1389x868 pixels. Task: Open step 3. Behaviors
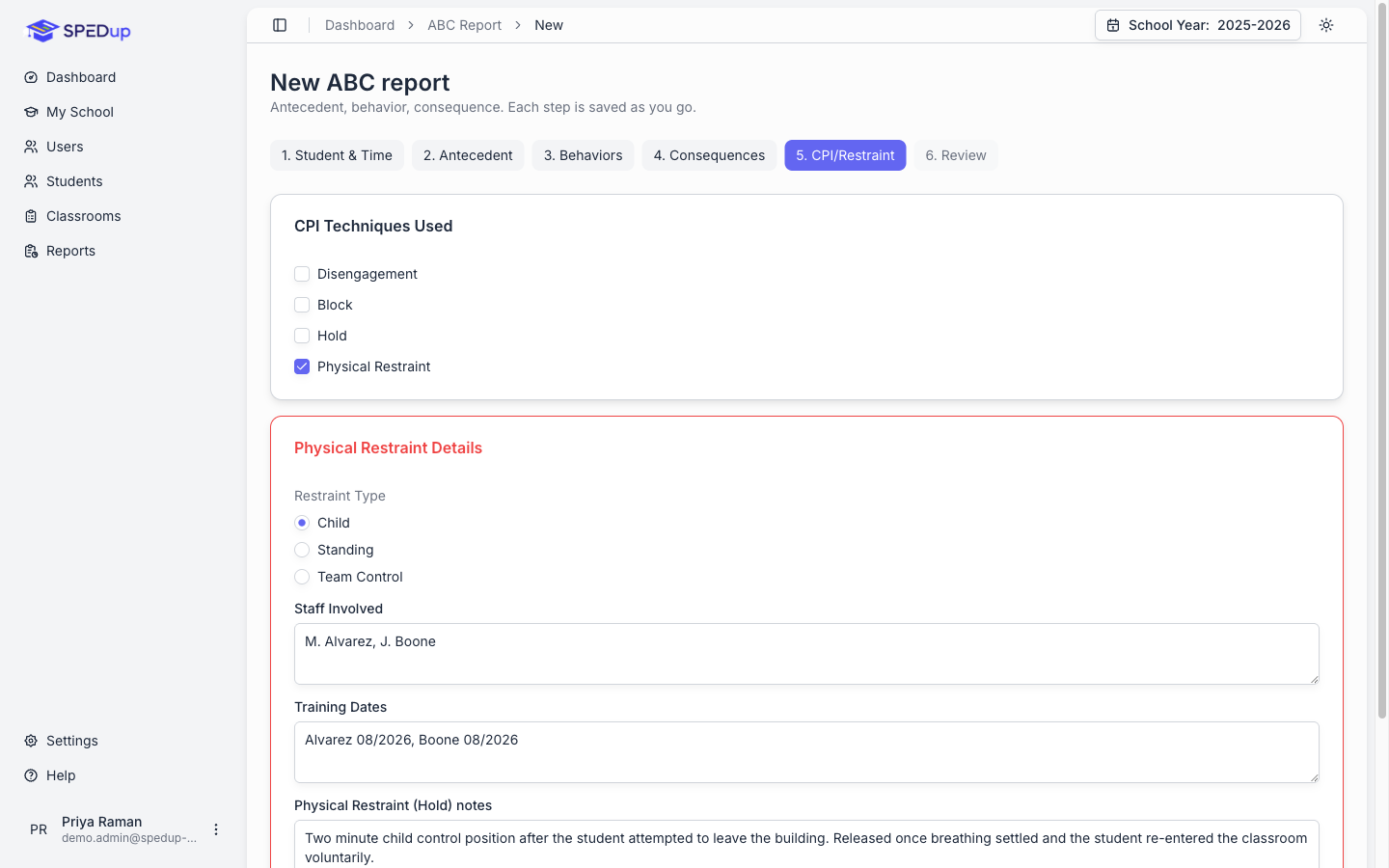tap(584, 155)
